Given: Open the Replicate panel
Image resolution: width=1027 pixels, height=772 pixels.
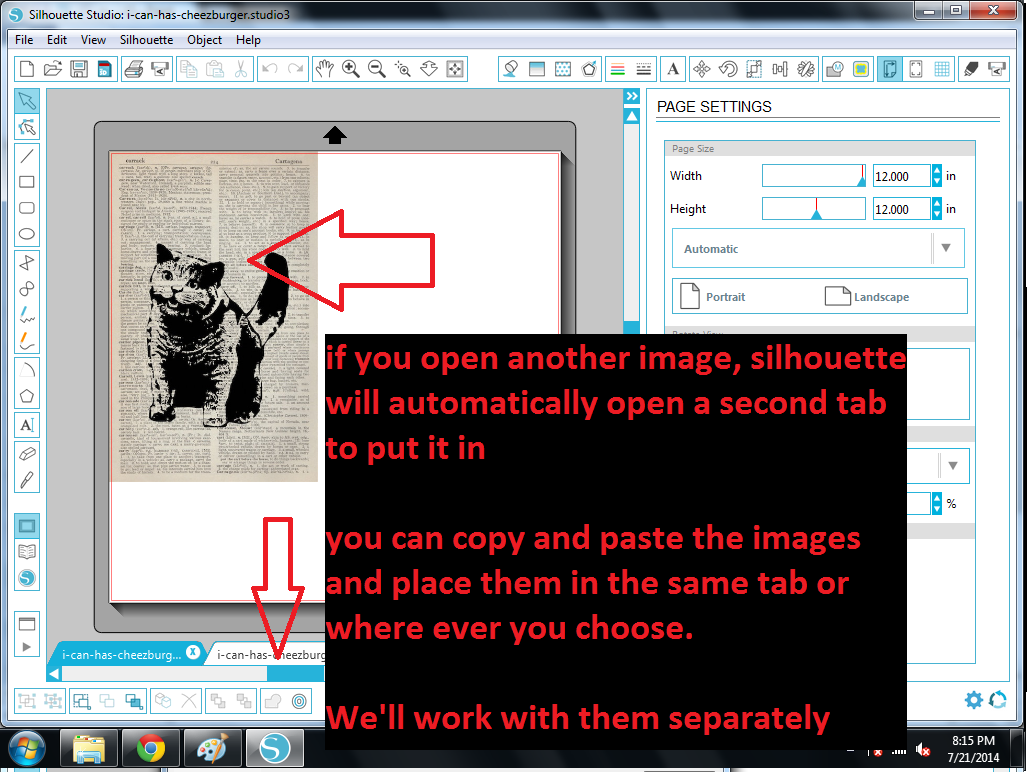Looking at the screenshot, I should (806, 69).
